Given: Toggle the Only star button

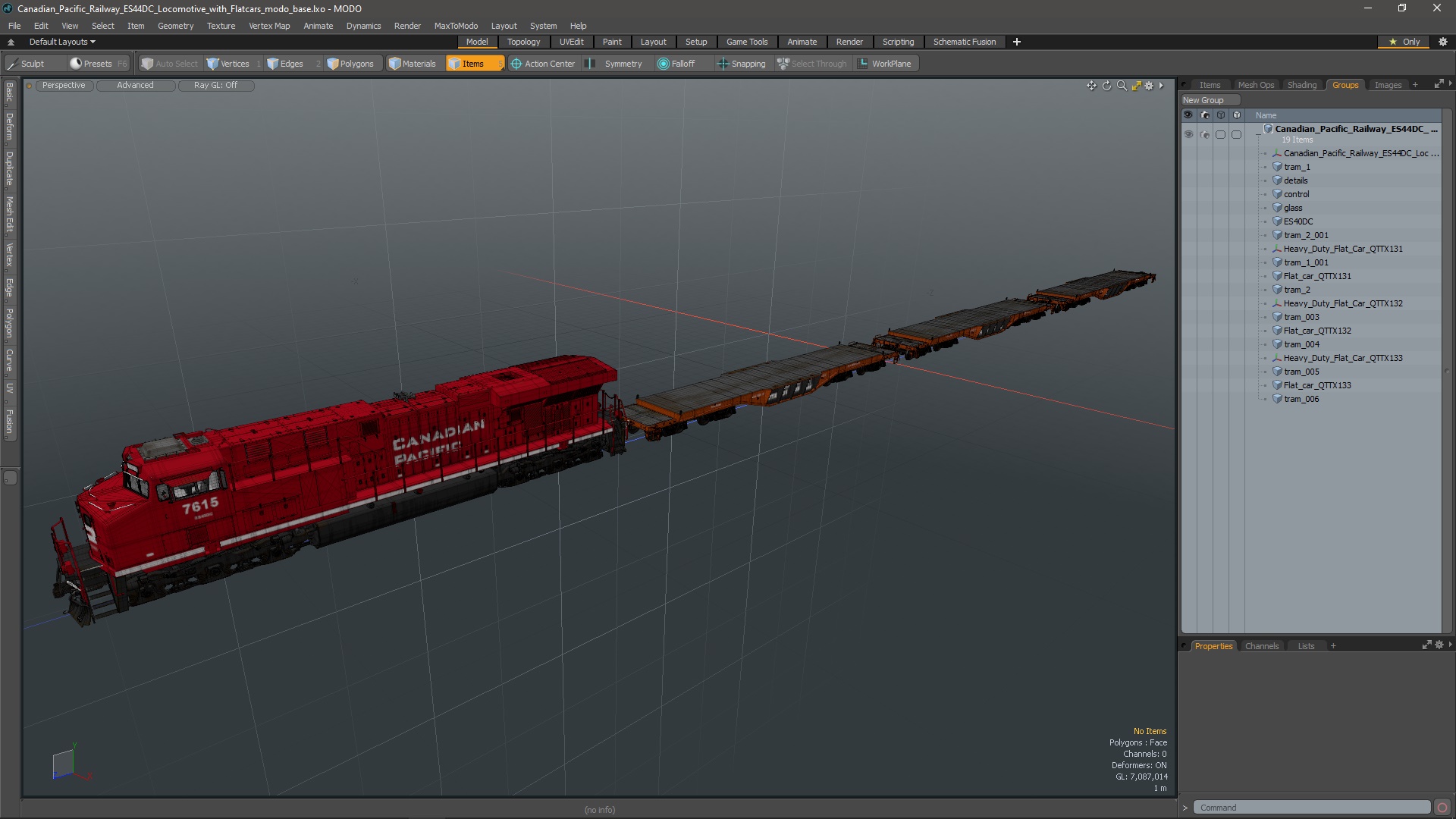Looking at the screenshot, I should (x=1404, y=42).
